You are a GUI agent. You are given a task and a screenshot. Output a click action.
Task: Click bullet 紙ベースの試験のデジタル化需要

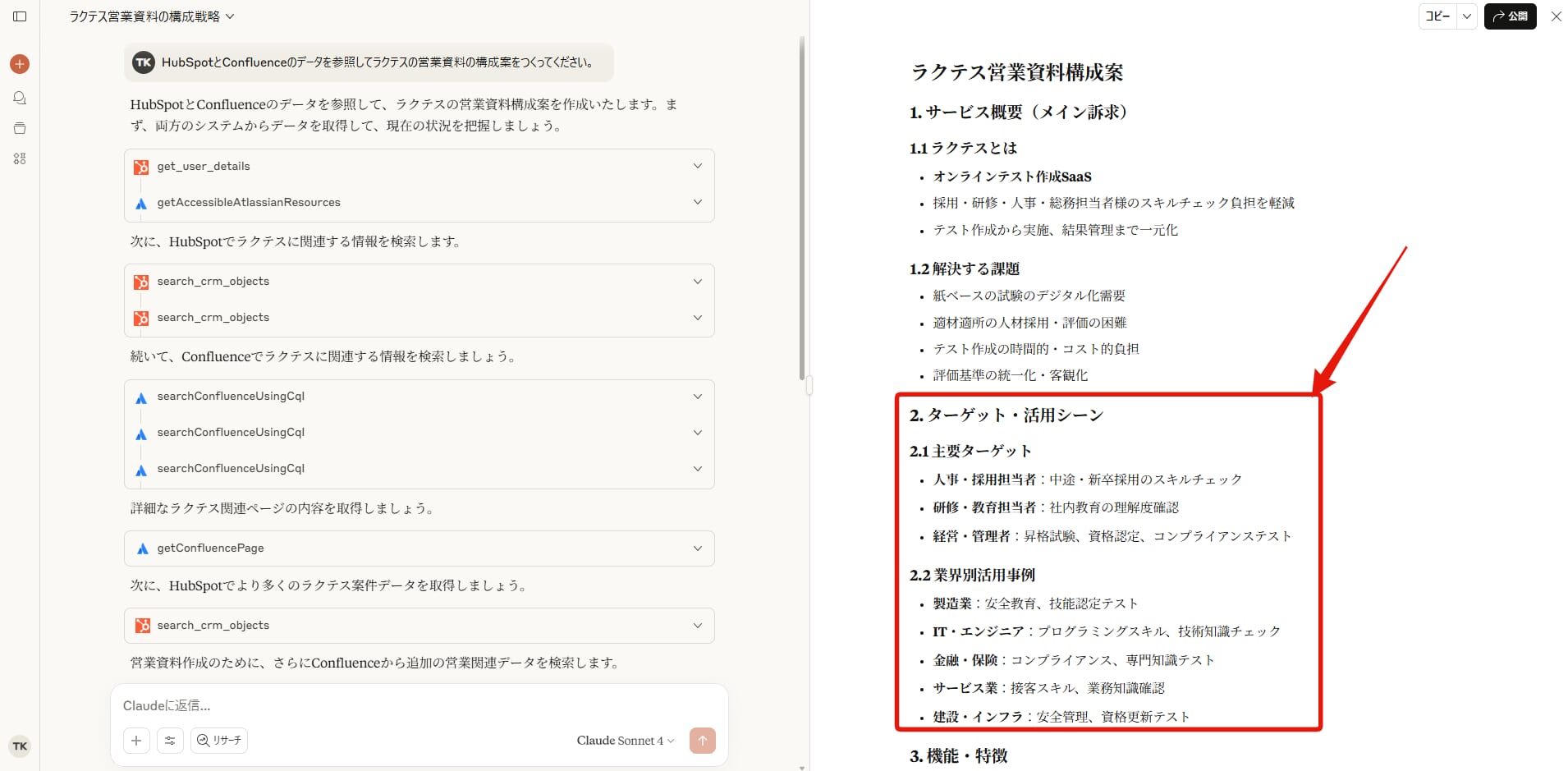(1029, 296)
